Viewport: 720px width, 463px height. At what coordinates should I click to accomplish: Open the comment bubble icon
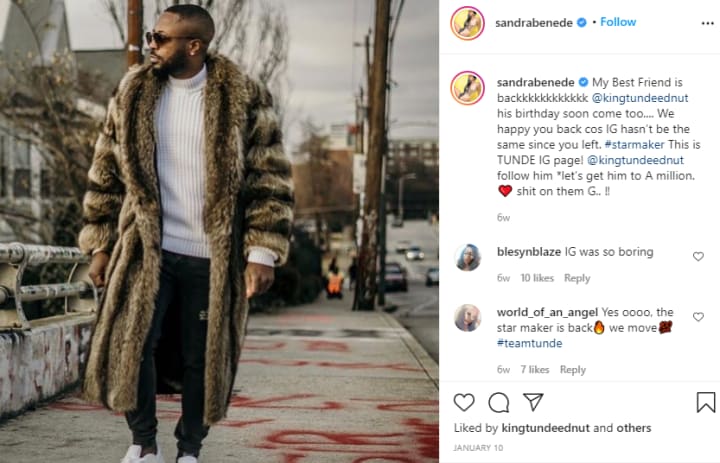[498, 403]
